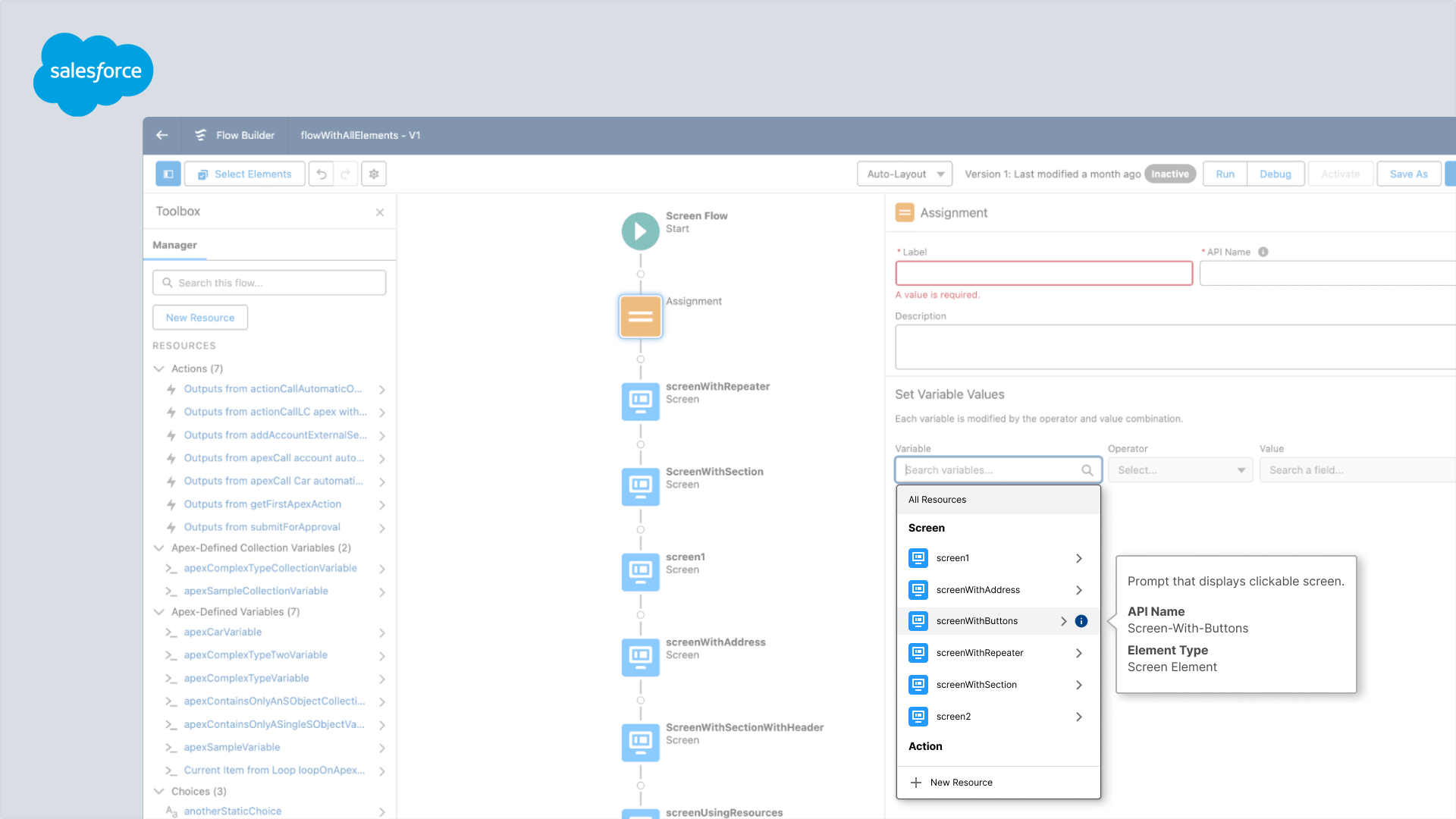Screen dimensions: 1456x819
Task: Redo the last change
Action: pyautogui.click(x=346, y=174)
